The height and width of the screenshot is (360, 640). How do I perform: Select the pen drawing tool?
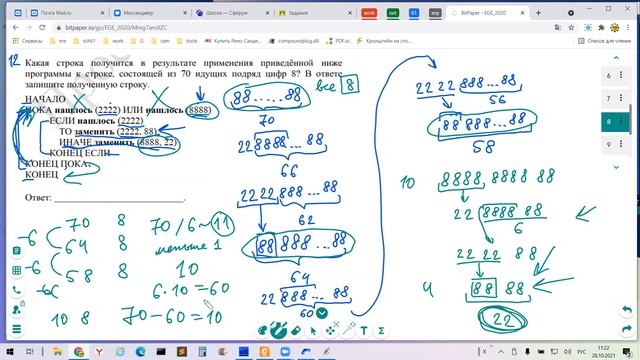pyautogui.click(x=278, y=330)
